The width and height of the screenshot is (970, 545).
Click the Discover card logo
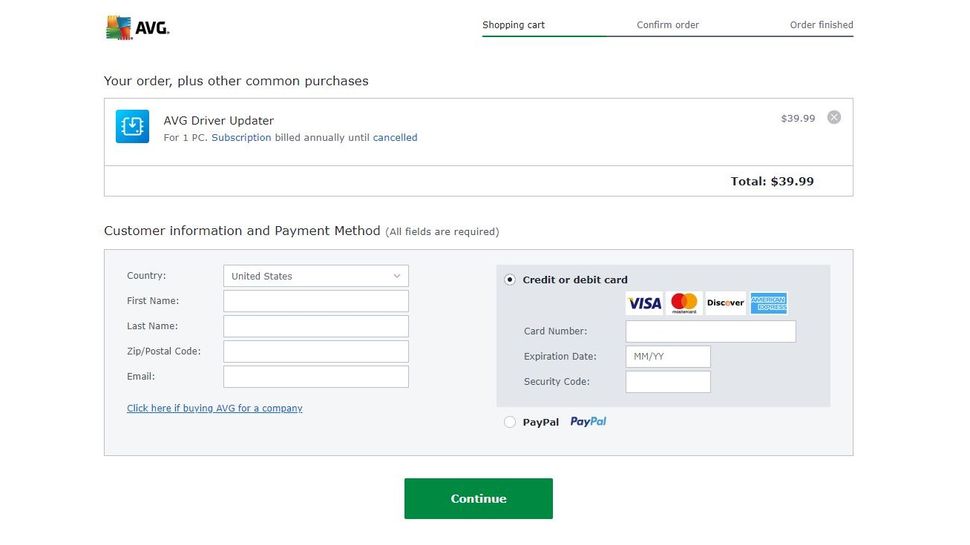[x=725, y=303]
